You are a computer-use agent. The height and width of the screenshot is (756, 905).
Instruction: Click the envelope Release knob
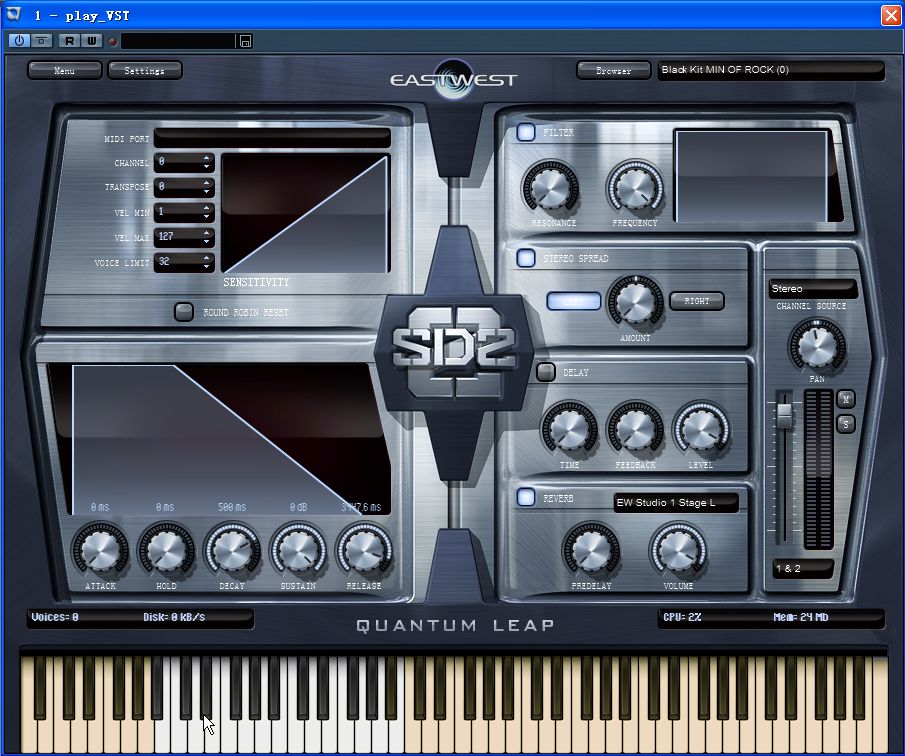pyautogui.click(x=364, y=550)
